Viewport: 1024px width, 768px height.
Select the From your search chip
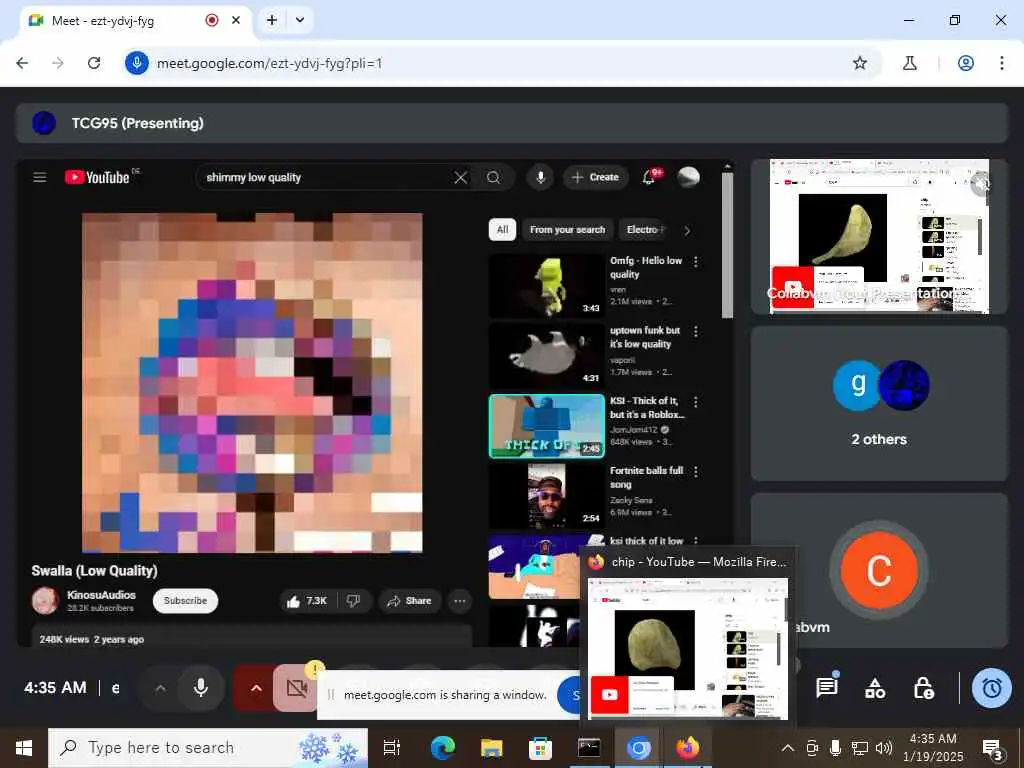coord(567,229)
